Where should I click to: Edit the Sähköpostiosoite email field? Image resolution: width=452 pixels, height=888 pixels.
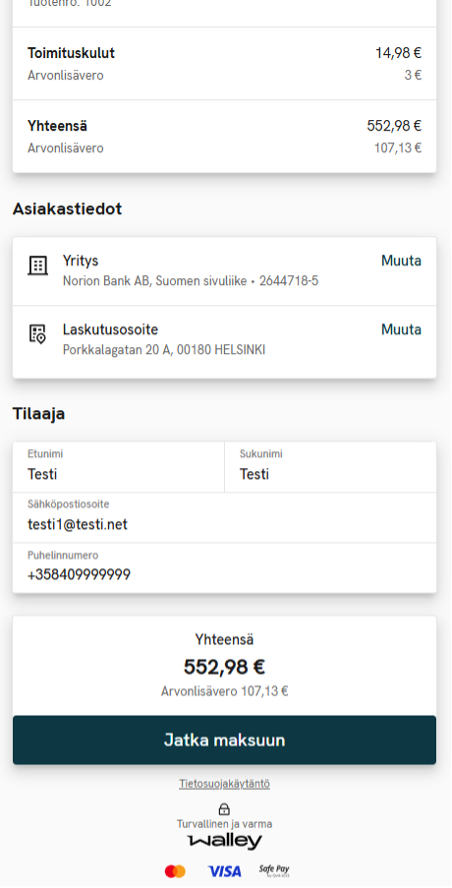tap(224, 518)
